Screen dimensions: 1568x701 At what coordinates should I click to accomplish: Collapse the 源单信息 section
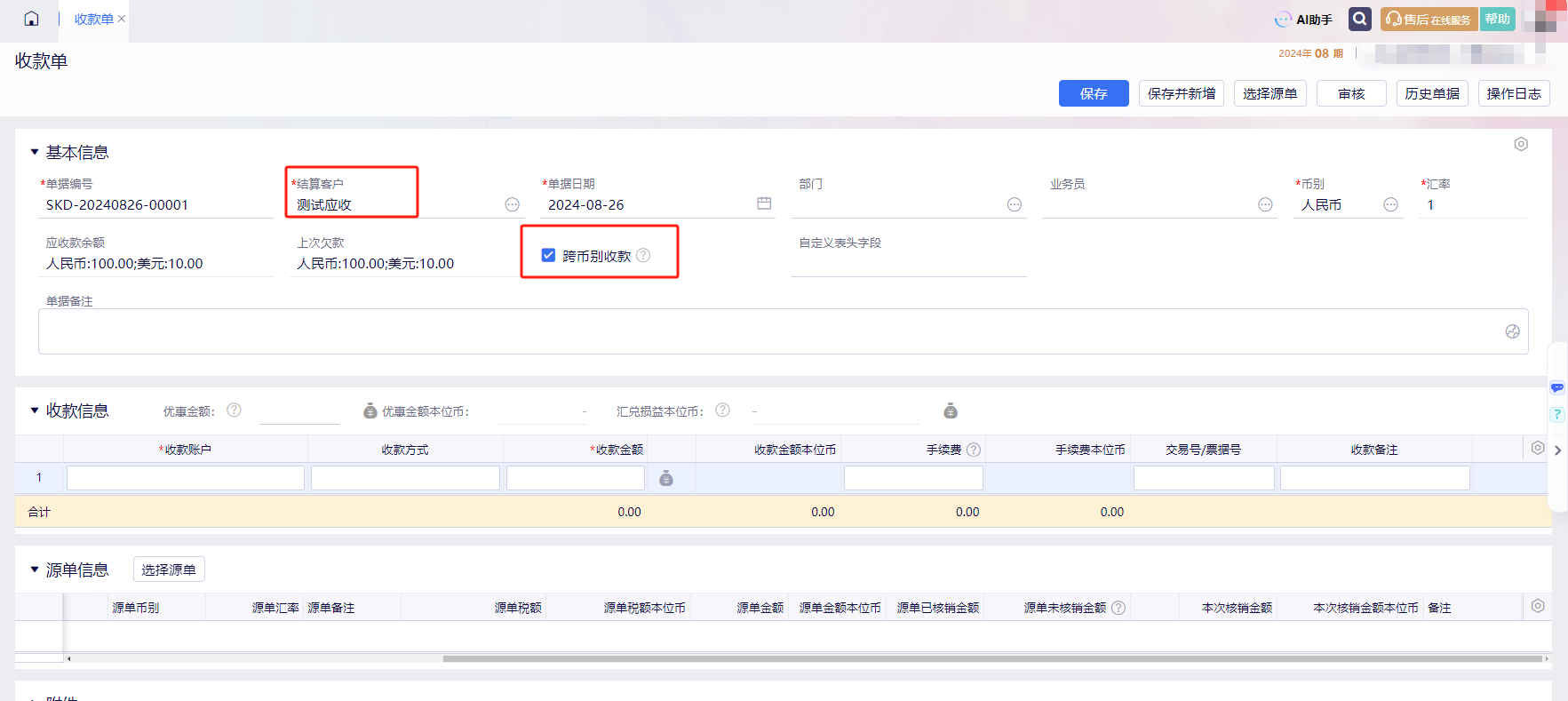35,570
